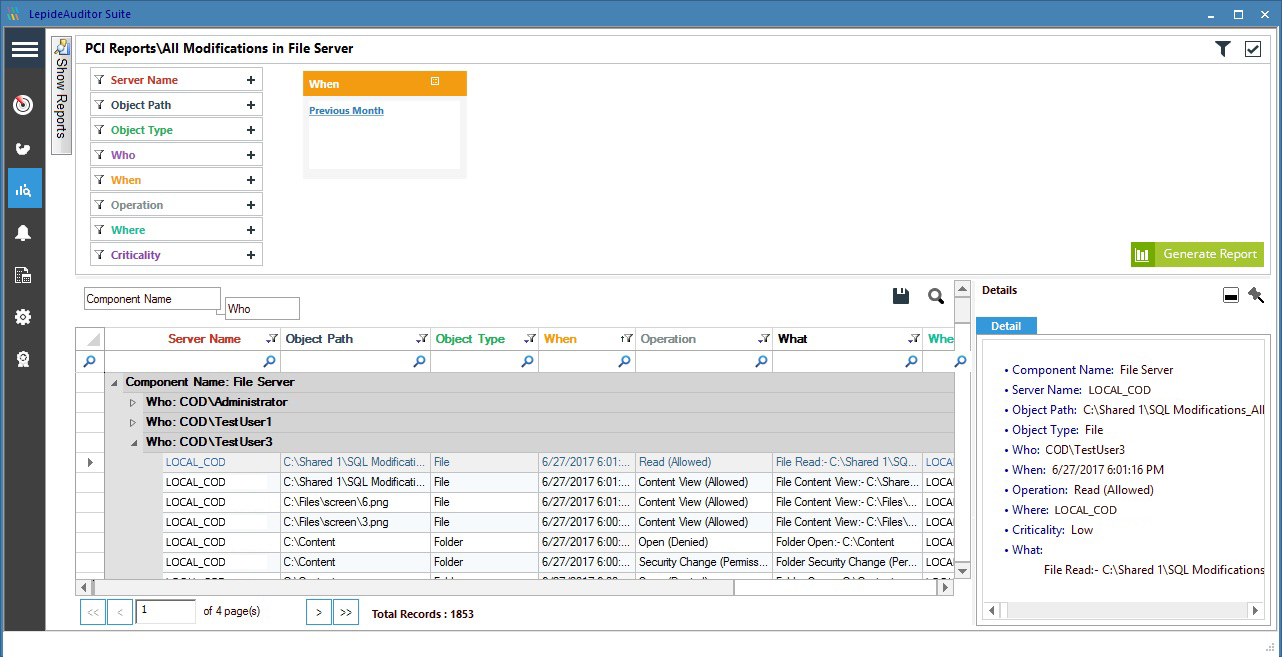Expand Who: COD\Administrator group

pyautogui.click(x=133, y=402)
